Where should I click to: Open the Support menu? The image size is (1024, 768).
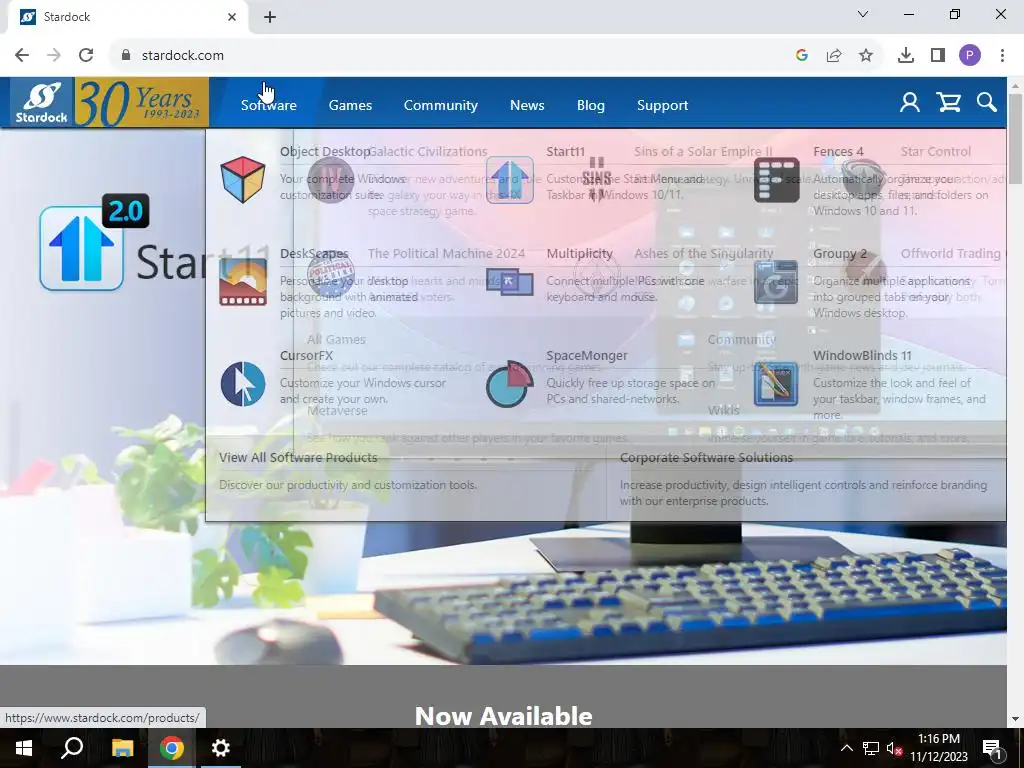tap(662, 105)
